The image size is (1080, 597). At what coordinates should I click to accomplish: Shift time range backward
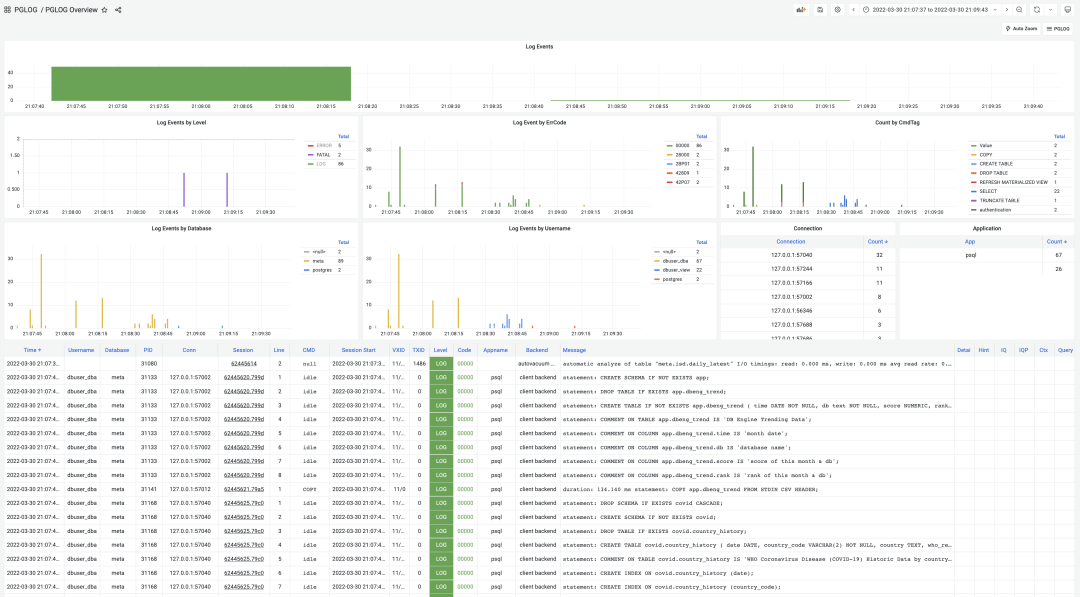click(853, 10)
